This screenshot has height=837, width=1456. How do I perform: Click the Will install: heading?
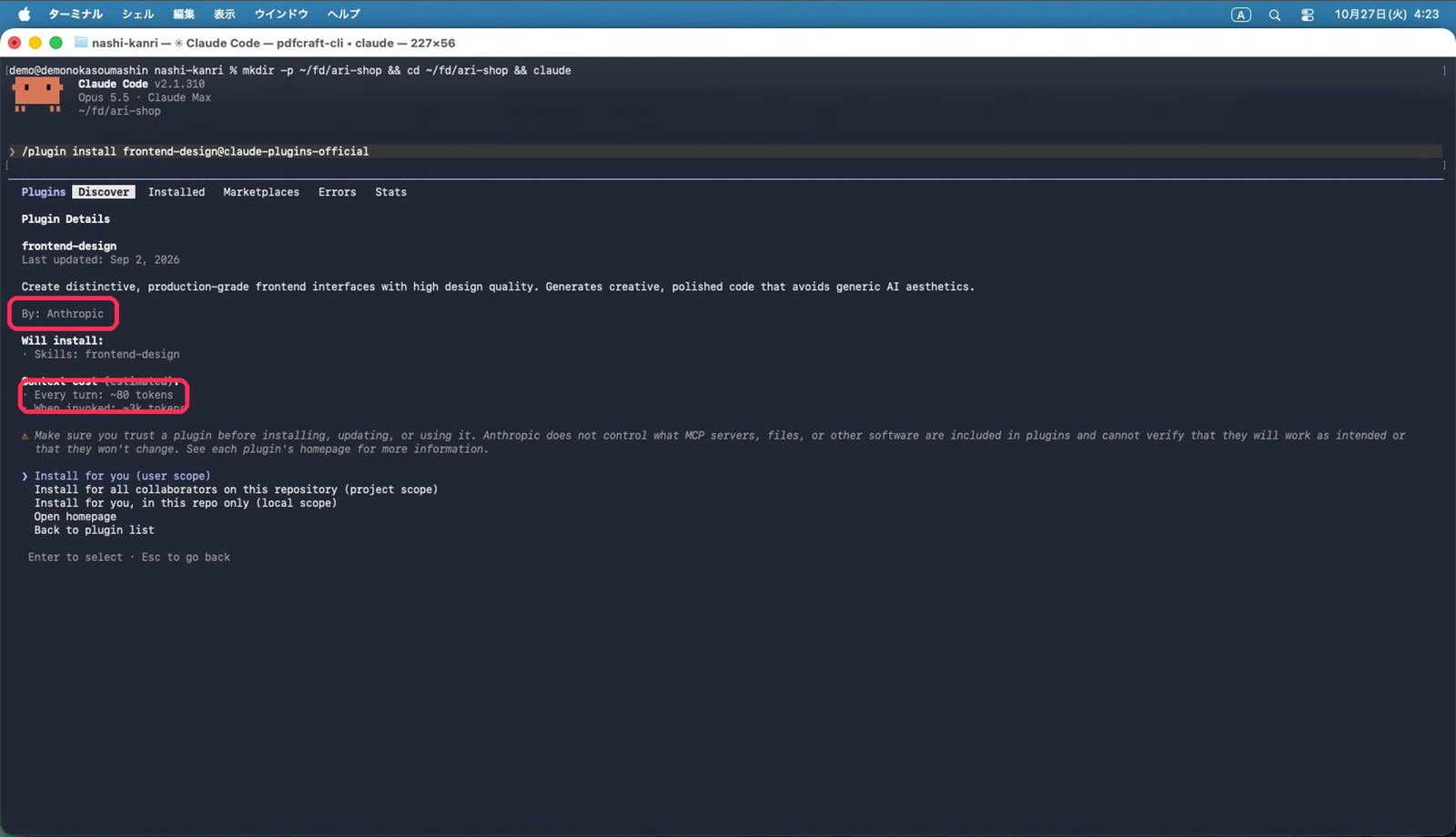tap(63, 340)
